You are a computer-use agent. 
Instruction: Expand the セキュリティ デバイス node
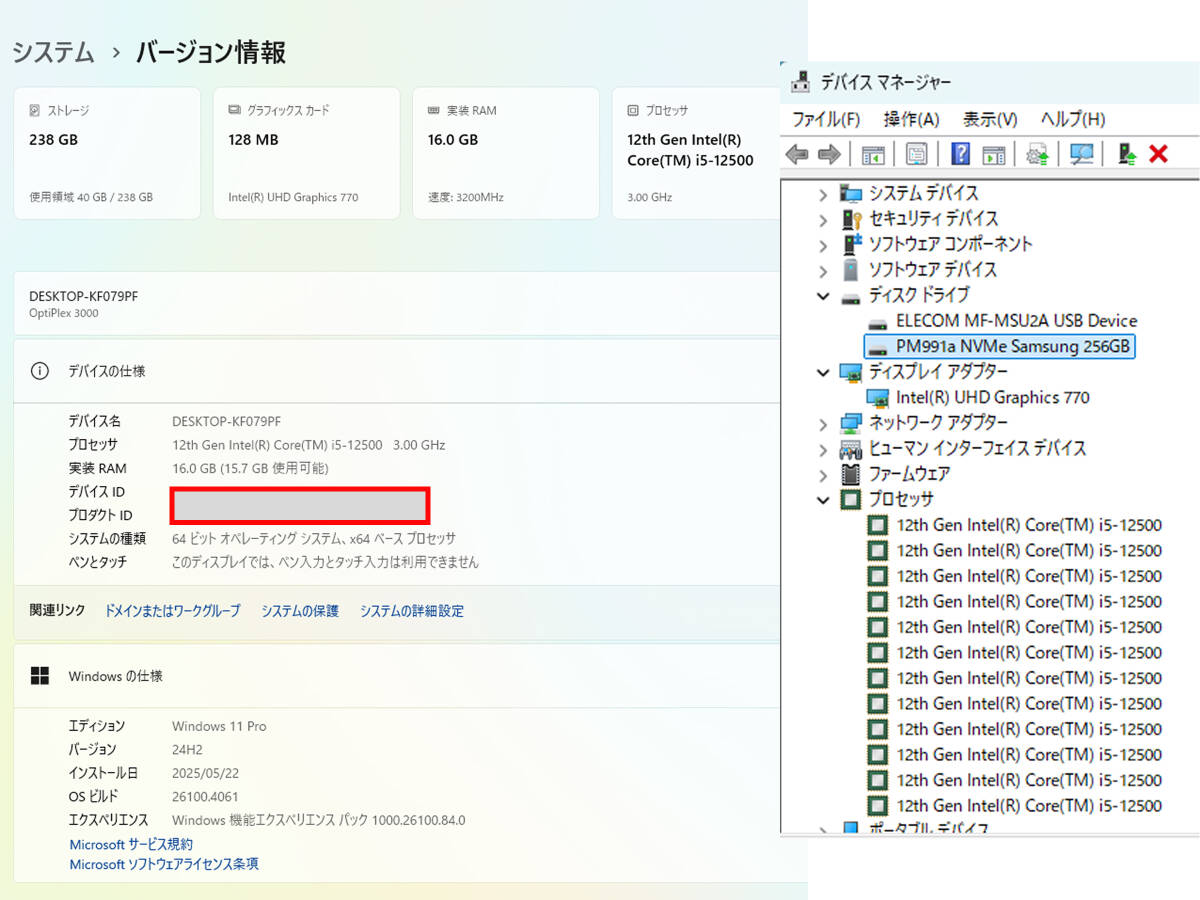click(823, 219)
